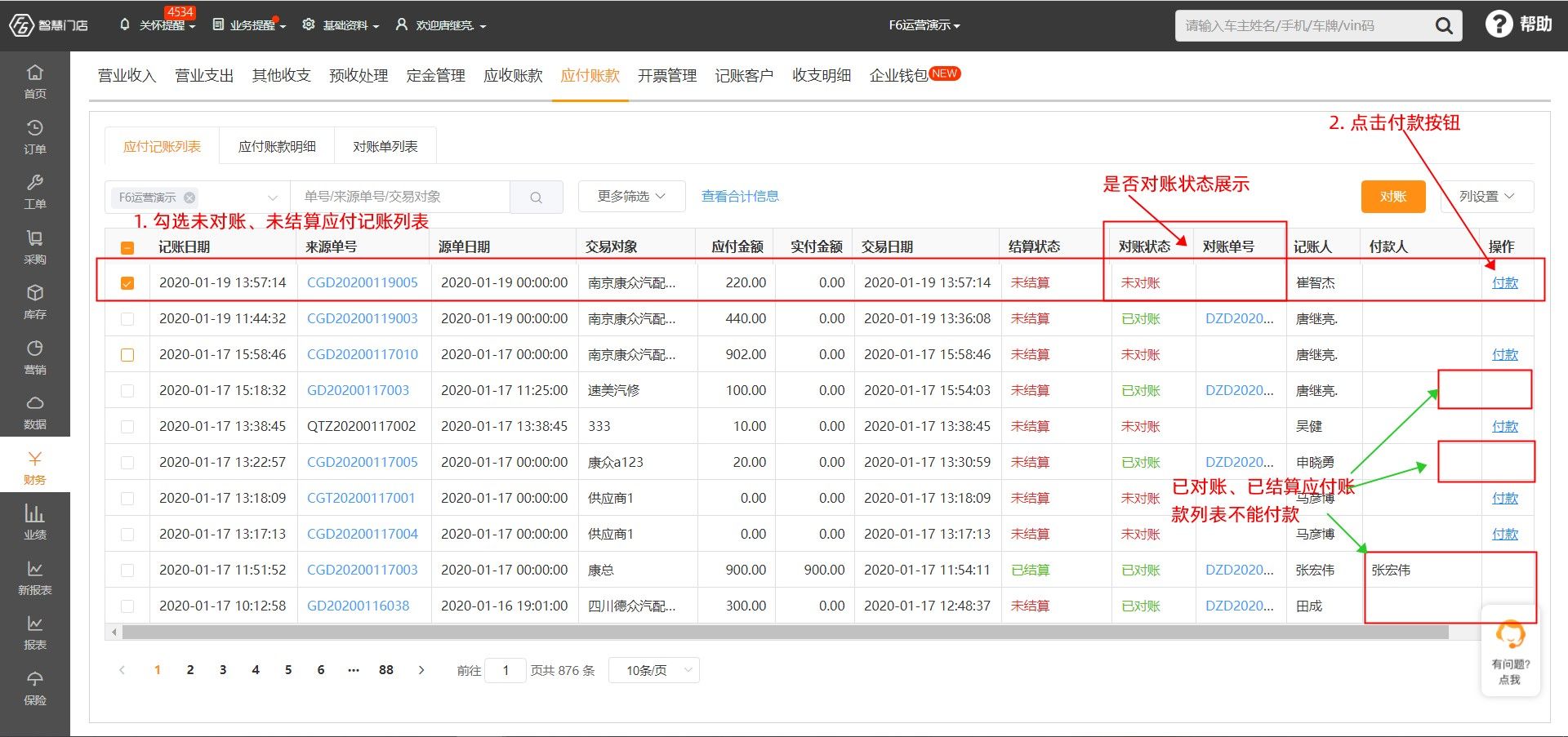Click the user avatar icon beside 欢迎唐继亮
Screen dimensions: 1568x737
pos(402,25)
